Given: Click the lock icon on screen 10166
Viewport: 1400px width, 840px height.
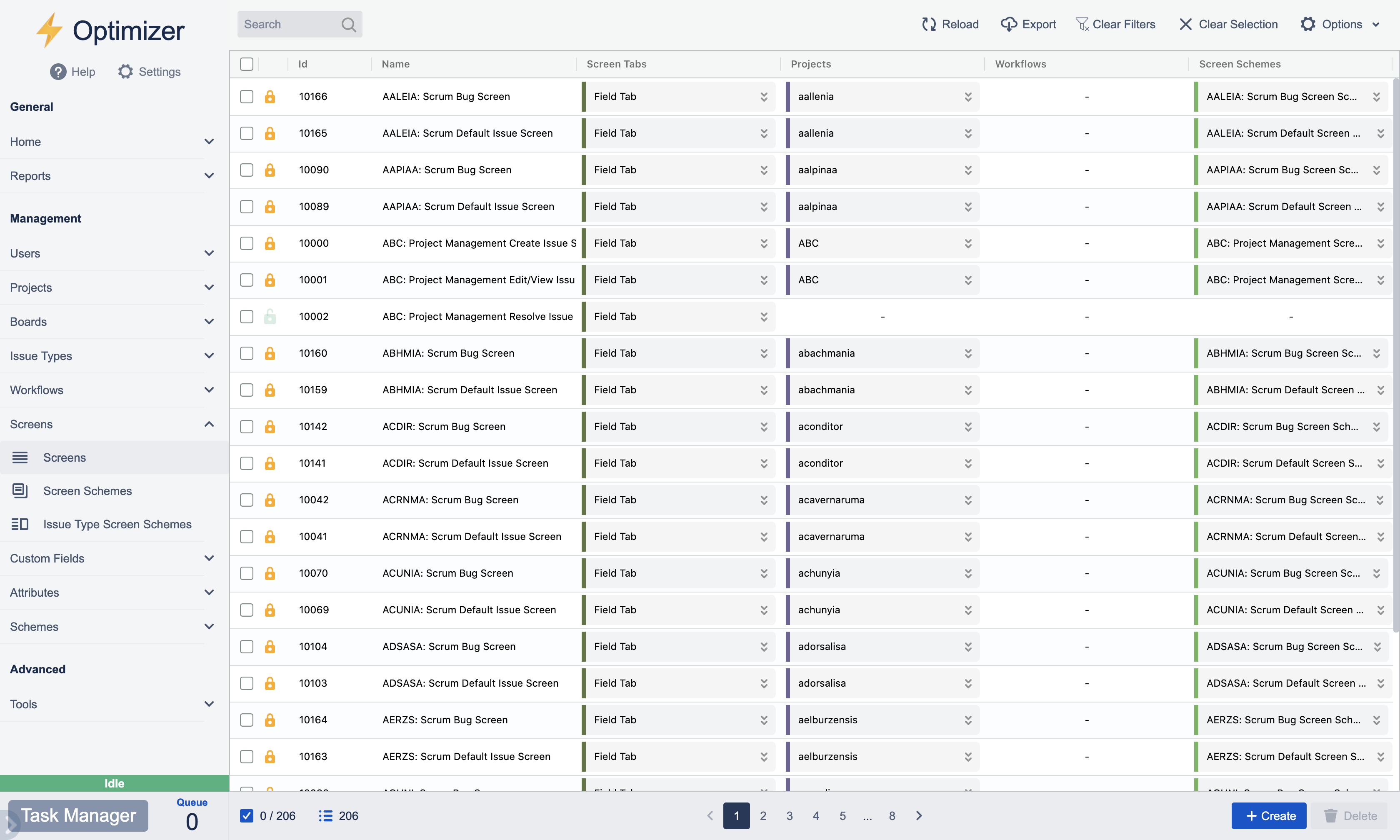Looking at the screenshot, I should (x=270, y=96).
